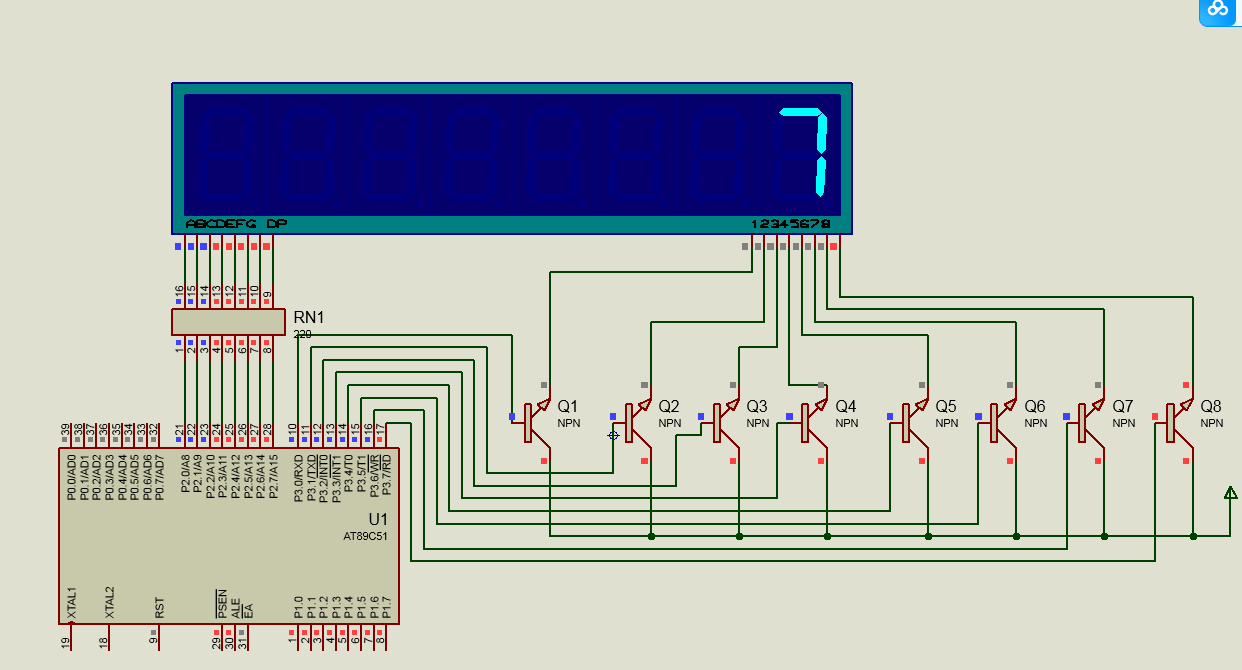This screenshot has height=670, width=1242.
Task: Click the 12345678 digit select label
Action: point(791,224)
